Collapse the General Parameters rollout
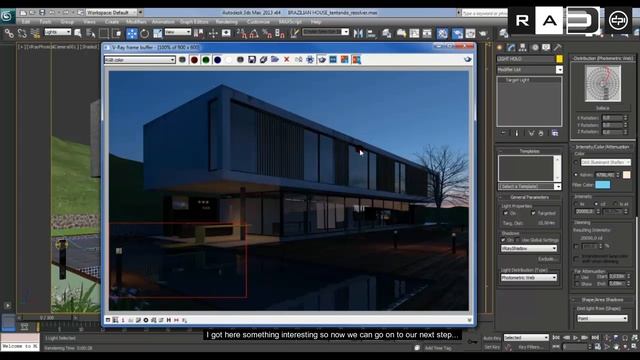Image resolution: width=640 pixels, height=360 pixels. coord(529,197)
